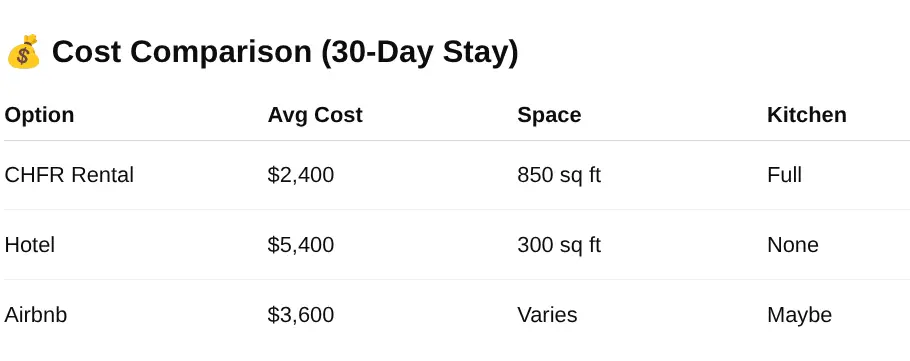The image size is (910, 361).
Task: Click the 300 sq ft cell
Action: [x=559, y=245]
